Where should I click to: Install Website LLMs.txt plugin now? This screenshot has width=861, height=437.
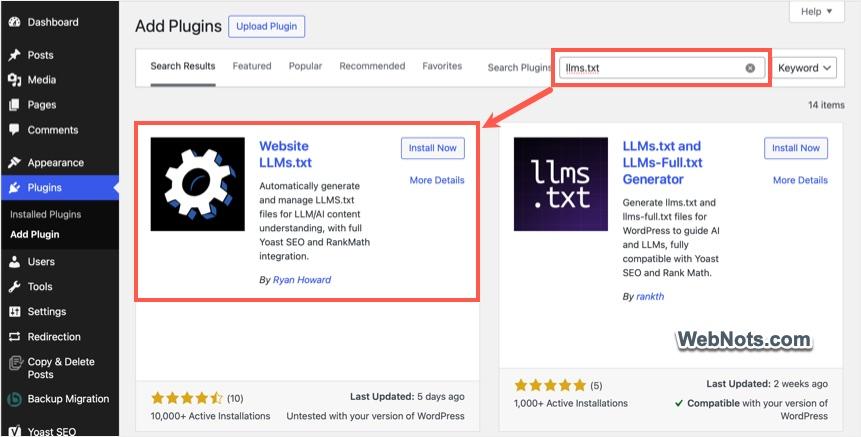coord(433,148)
